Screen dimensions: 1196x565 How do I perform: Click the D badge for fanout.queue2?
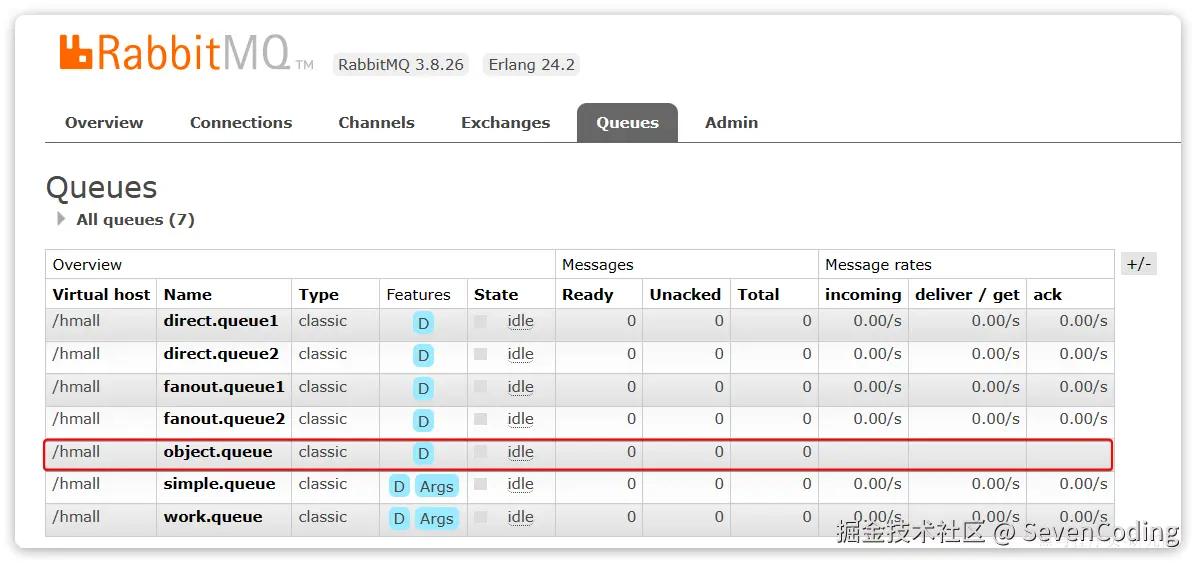click(x=423, y=421)
